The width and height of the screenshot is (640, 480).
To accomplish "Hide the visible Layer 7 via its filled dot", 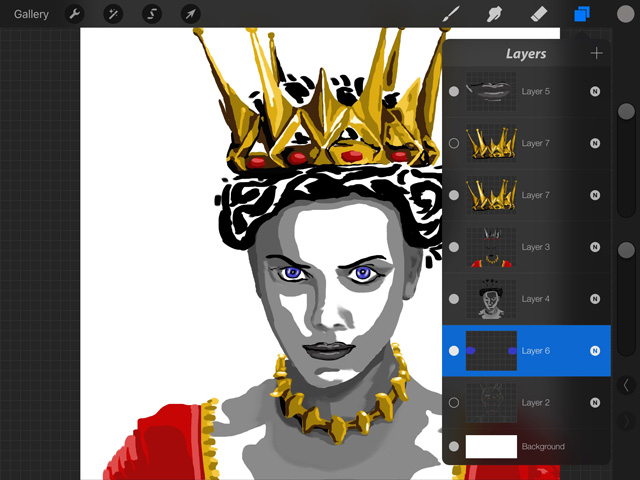I will (454, 195).
